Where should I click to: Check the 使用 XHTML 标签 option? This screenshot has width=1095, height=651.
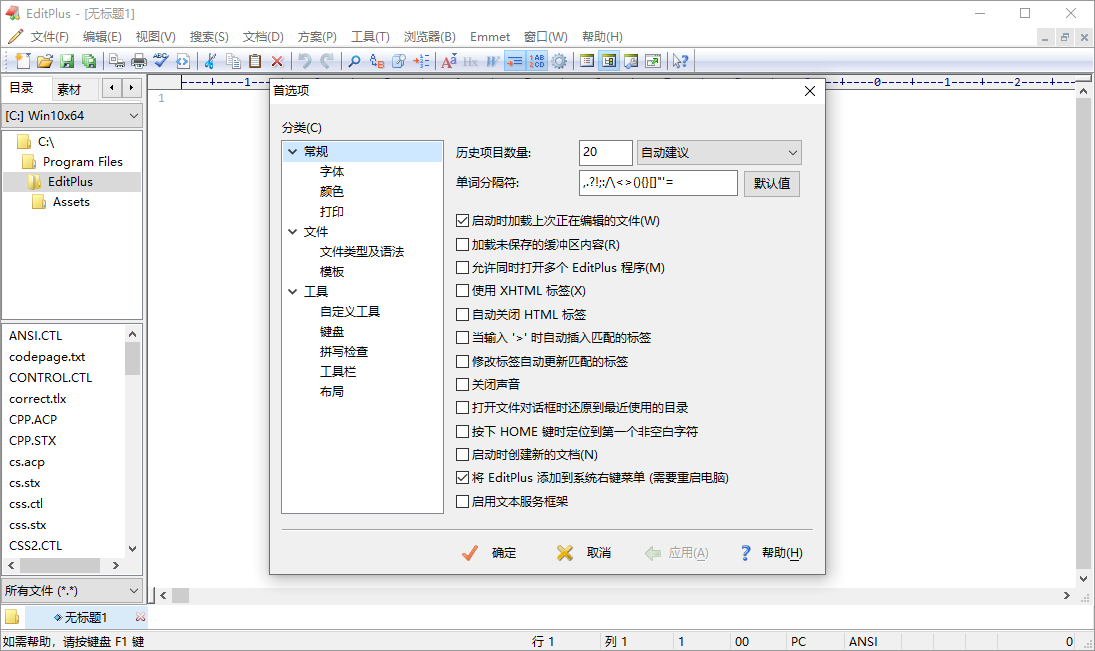pyautogui.click(x=462, y=290)
